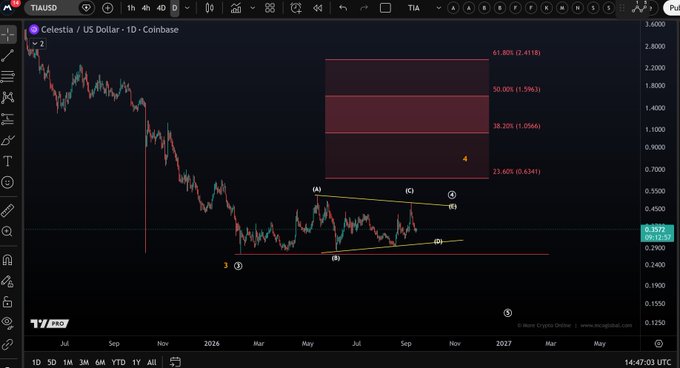Switch to the 4D interval
This screenshot has height=368, width=680.
coord(161,8)
